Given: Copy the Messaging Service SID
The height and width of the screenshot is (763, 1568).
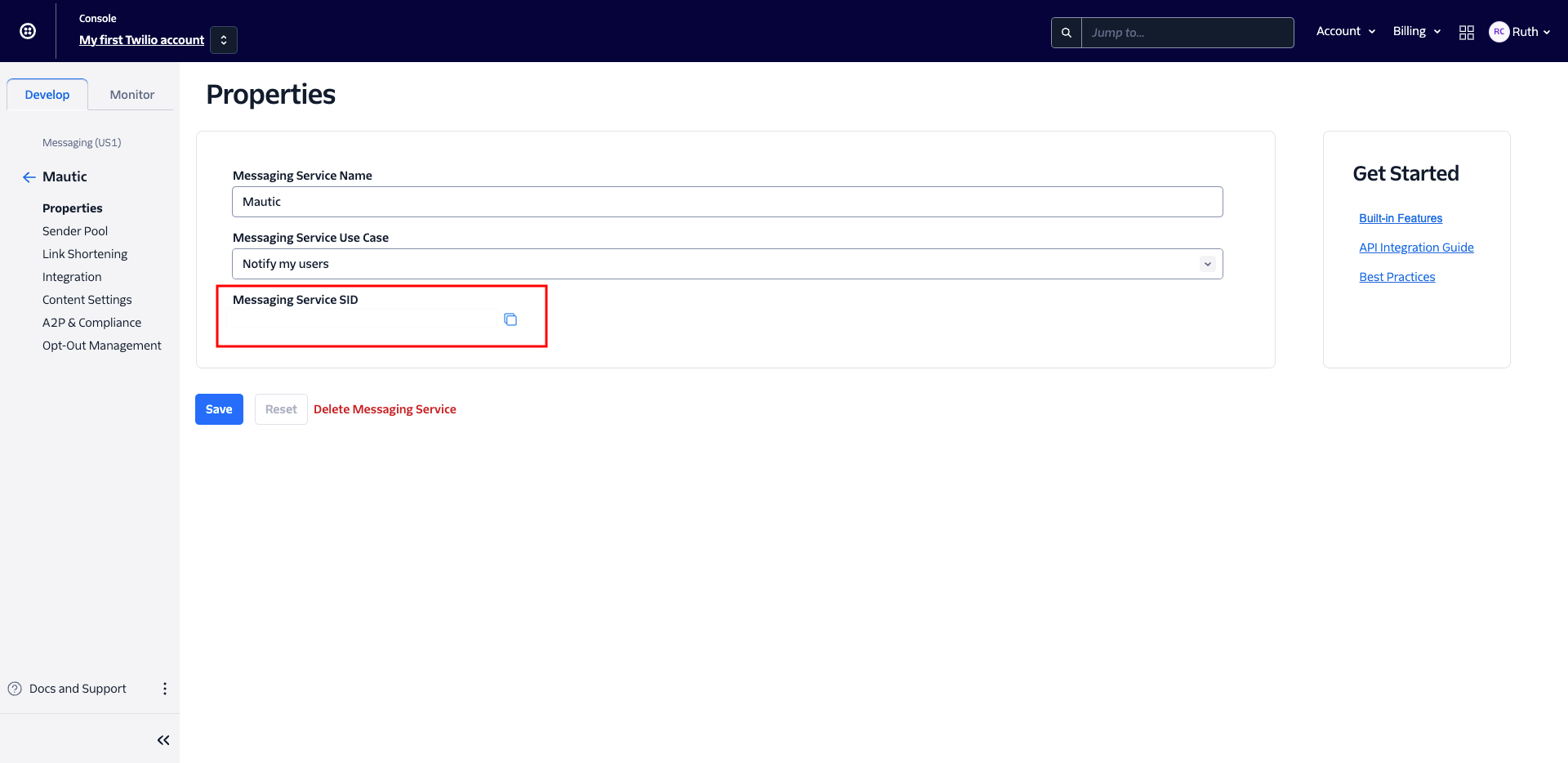Looking at the screenshot, I should click(510, 319).
